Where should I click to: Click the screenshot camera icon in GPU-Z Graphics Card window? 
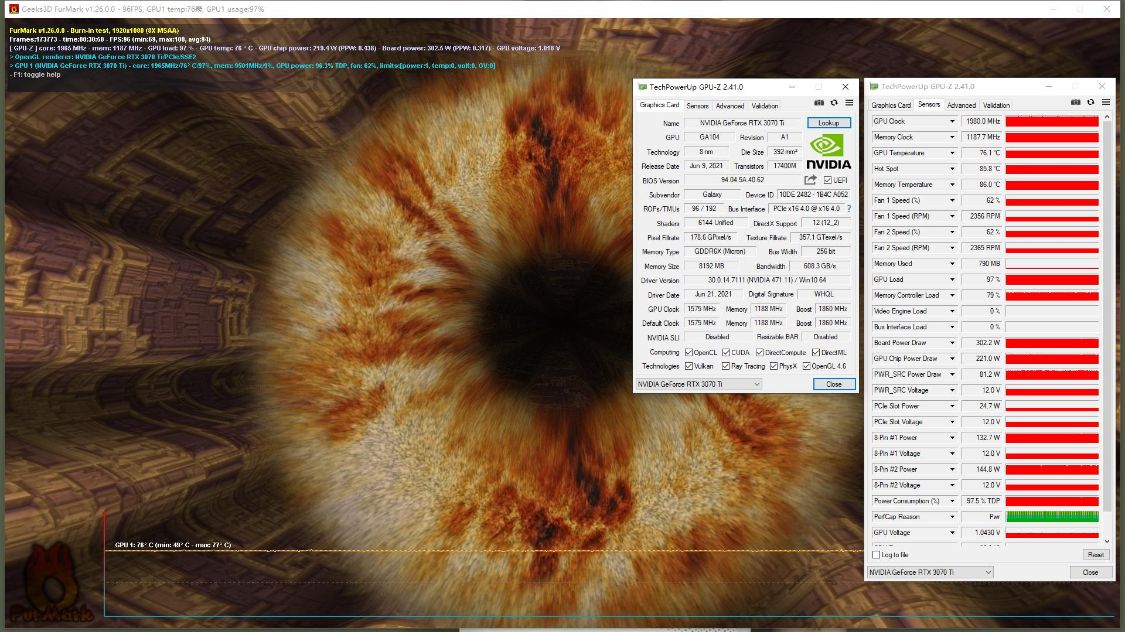[819, 103]
